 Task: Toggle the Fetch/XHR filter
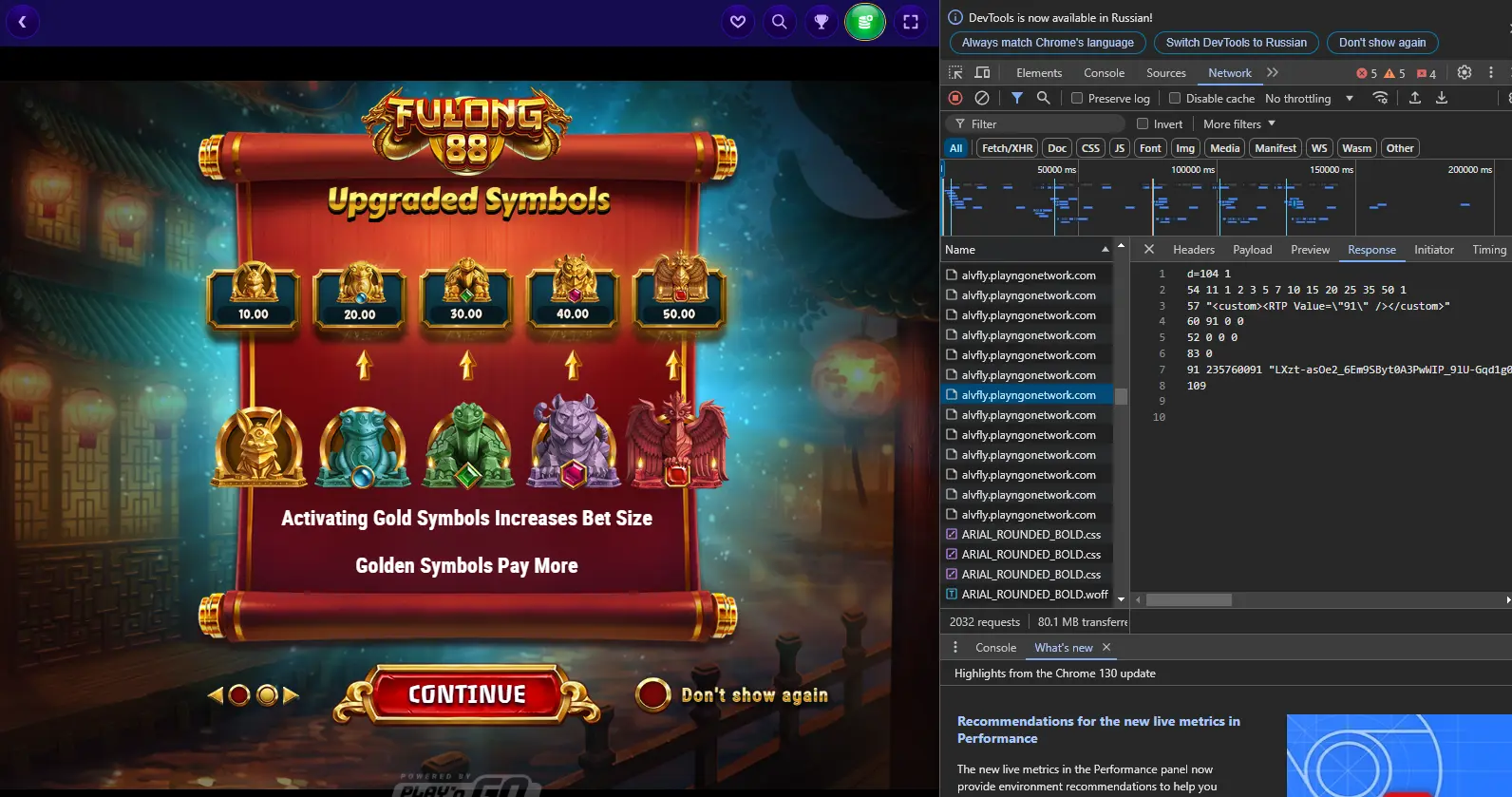(1007, 148)
